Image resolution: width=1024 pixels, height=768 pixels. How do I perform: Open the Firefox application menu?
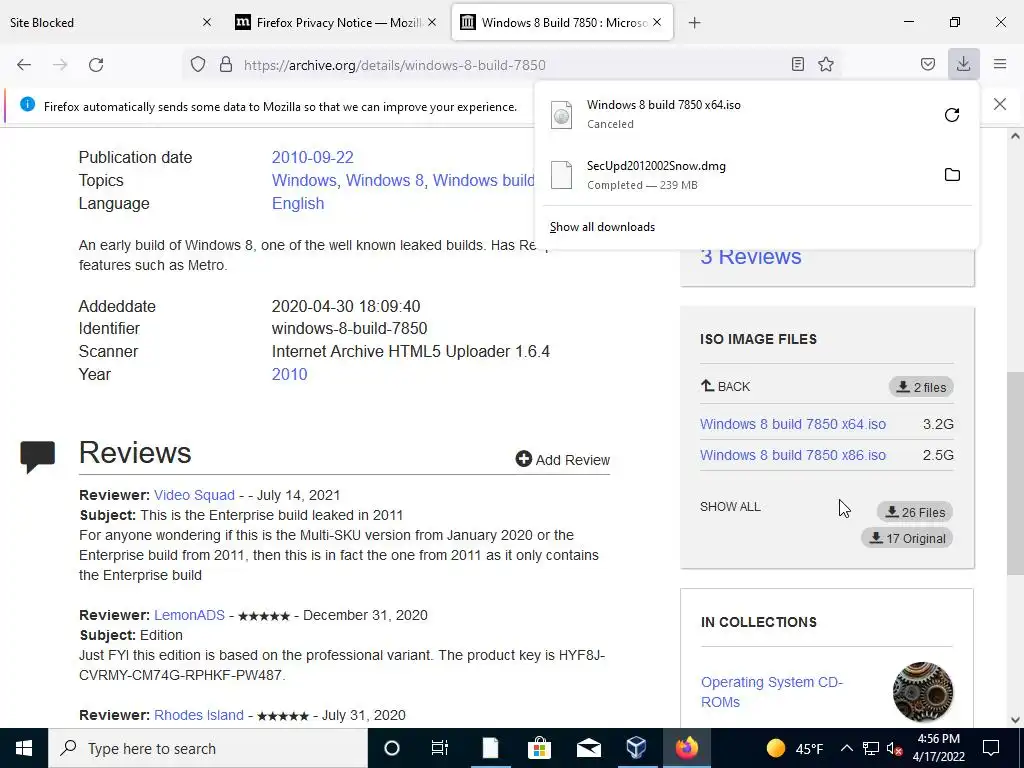[1000, 64]
